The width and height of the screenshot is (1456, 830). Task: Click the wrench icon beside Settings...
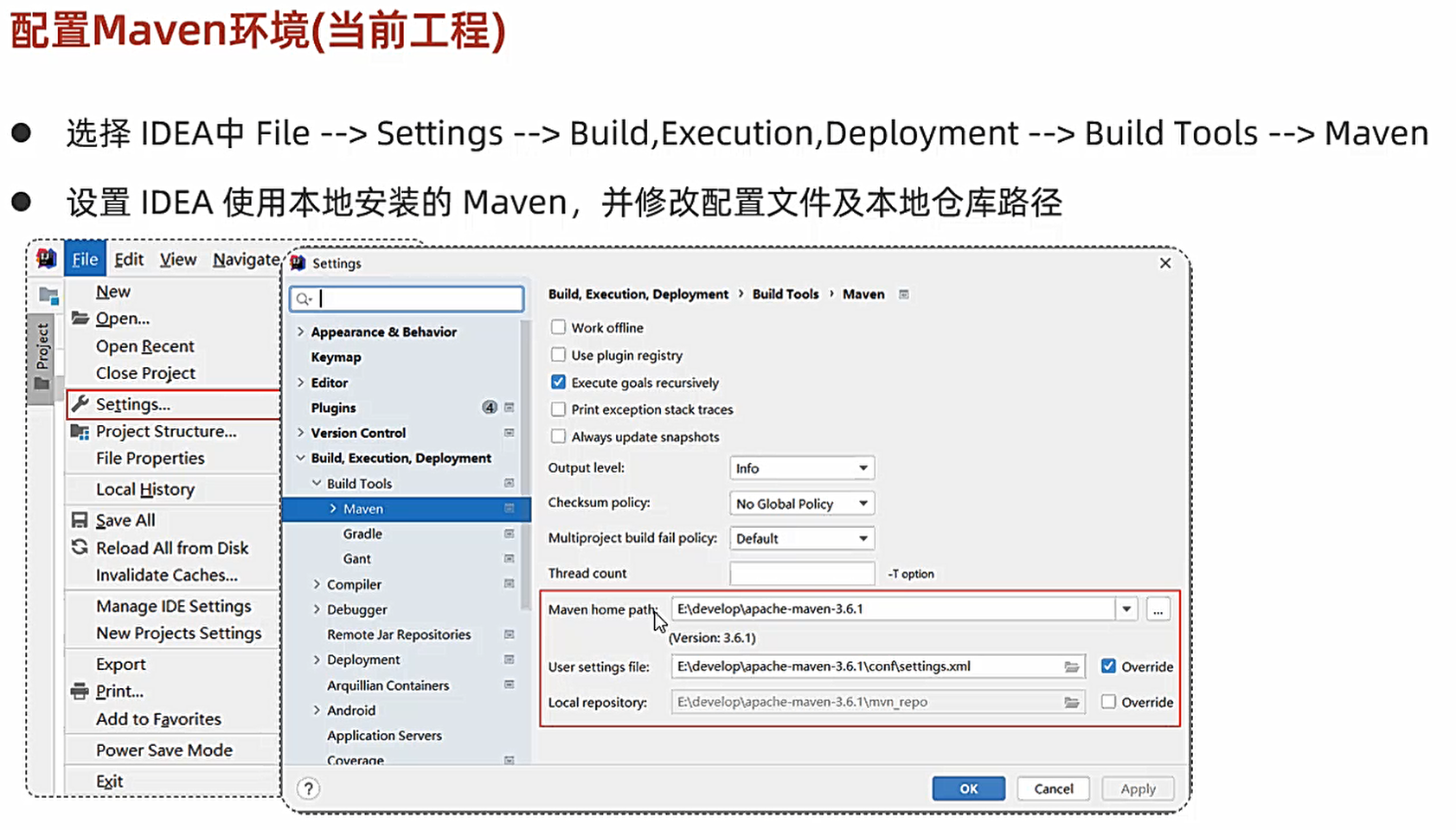(80, 403)
